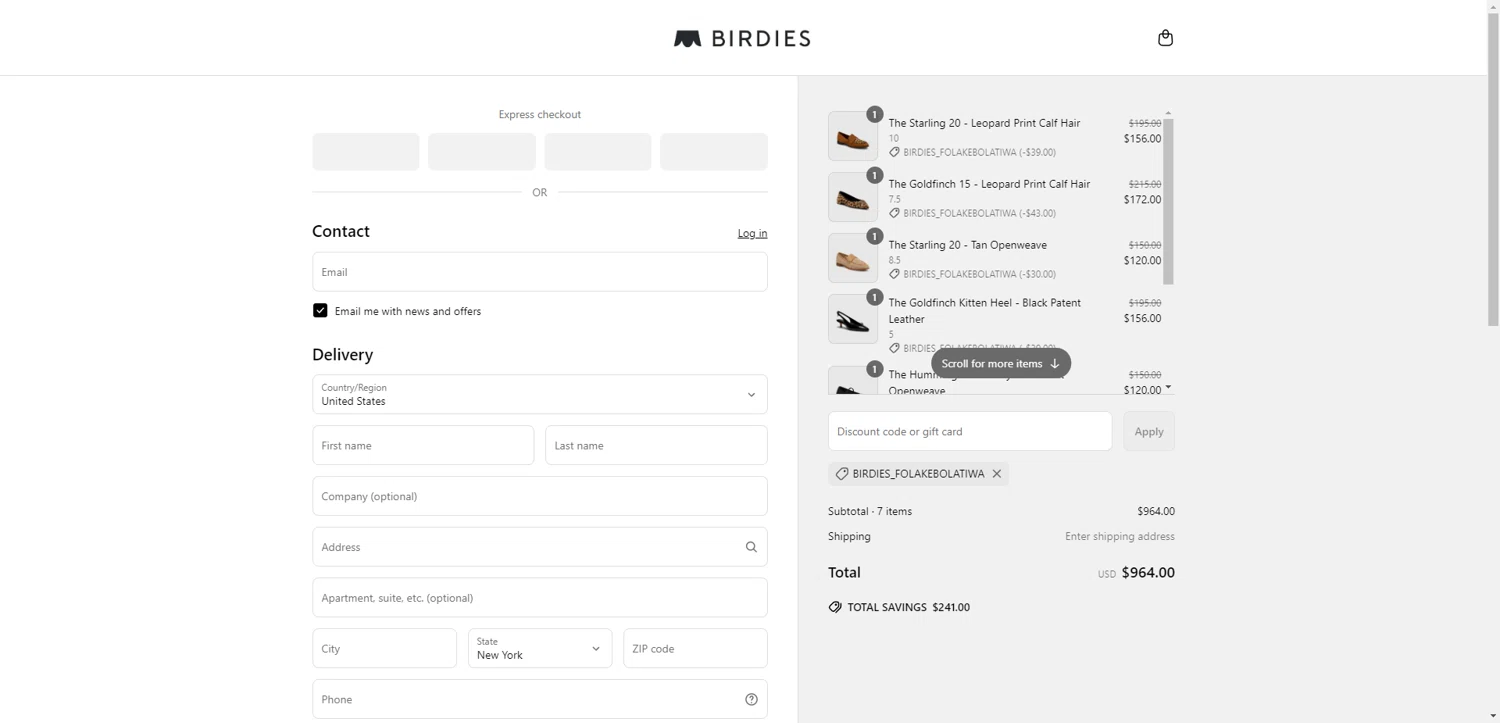1500x723 pixels.
Task: Click the discount tag icon under Starling 20 Leopard
Action: [x=894, y=152]
